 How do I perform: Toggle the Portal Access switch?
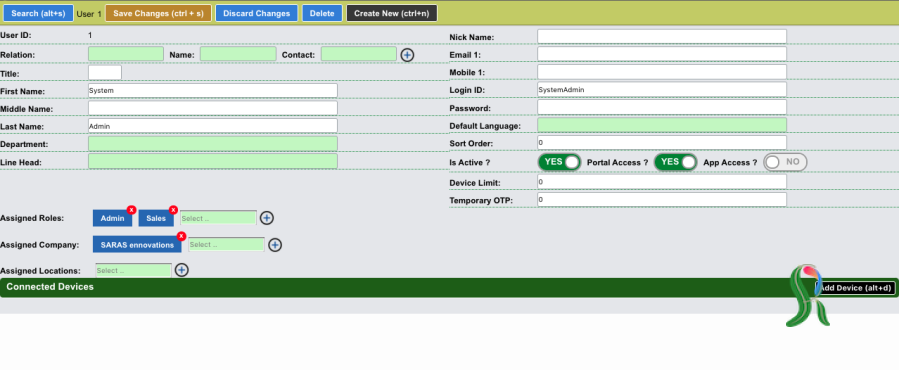[676, 162]
